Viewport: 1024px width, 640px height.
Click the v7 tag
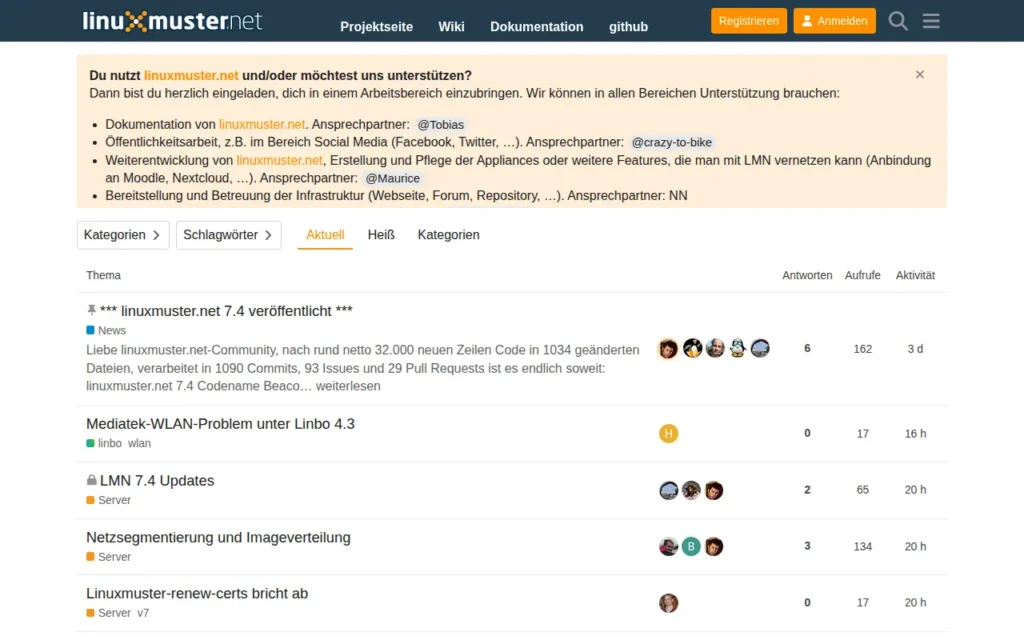(143, 613)
